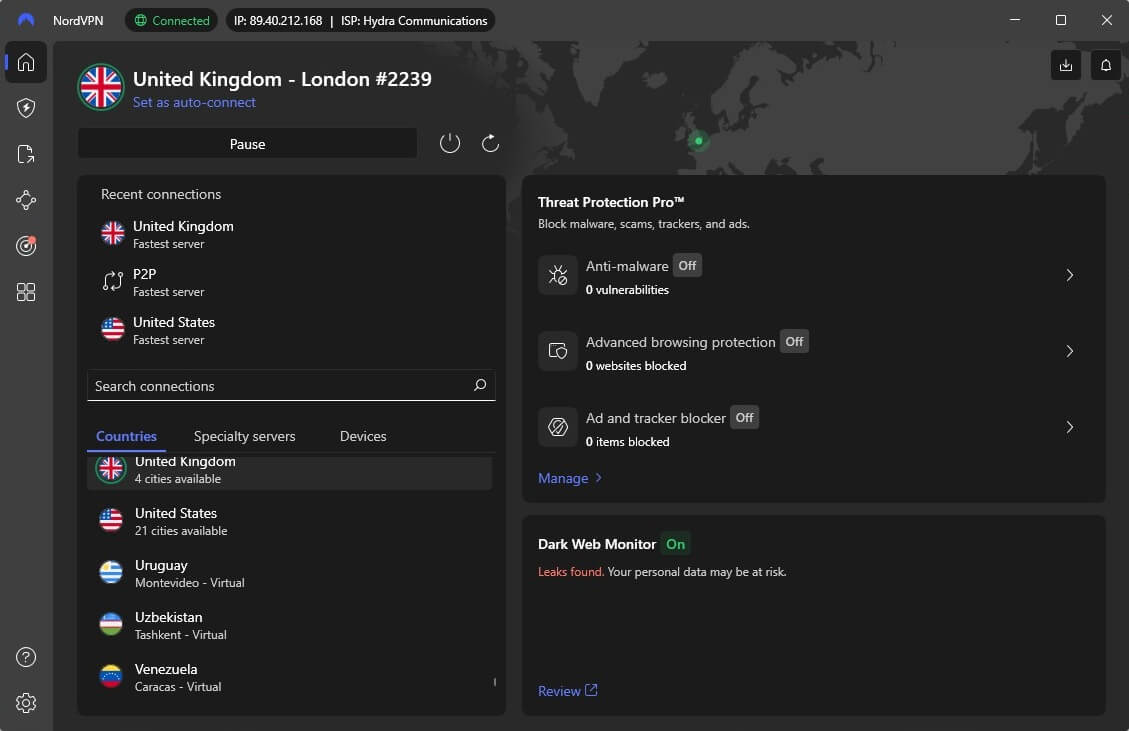The height and width of the screenshot is (731, 1129).
Task: Enable the Ad and tracker blocker
Action: click(744, 417)
